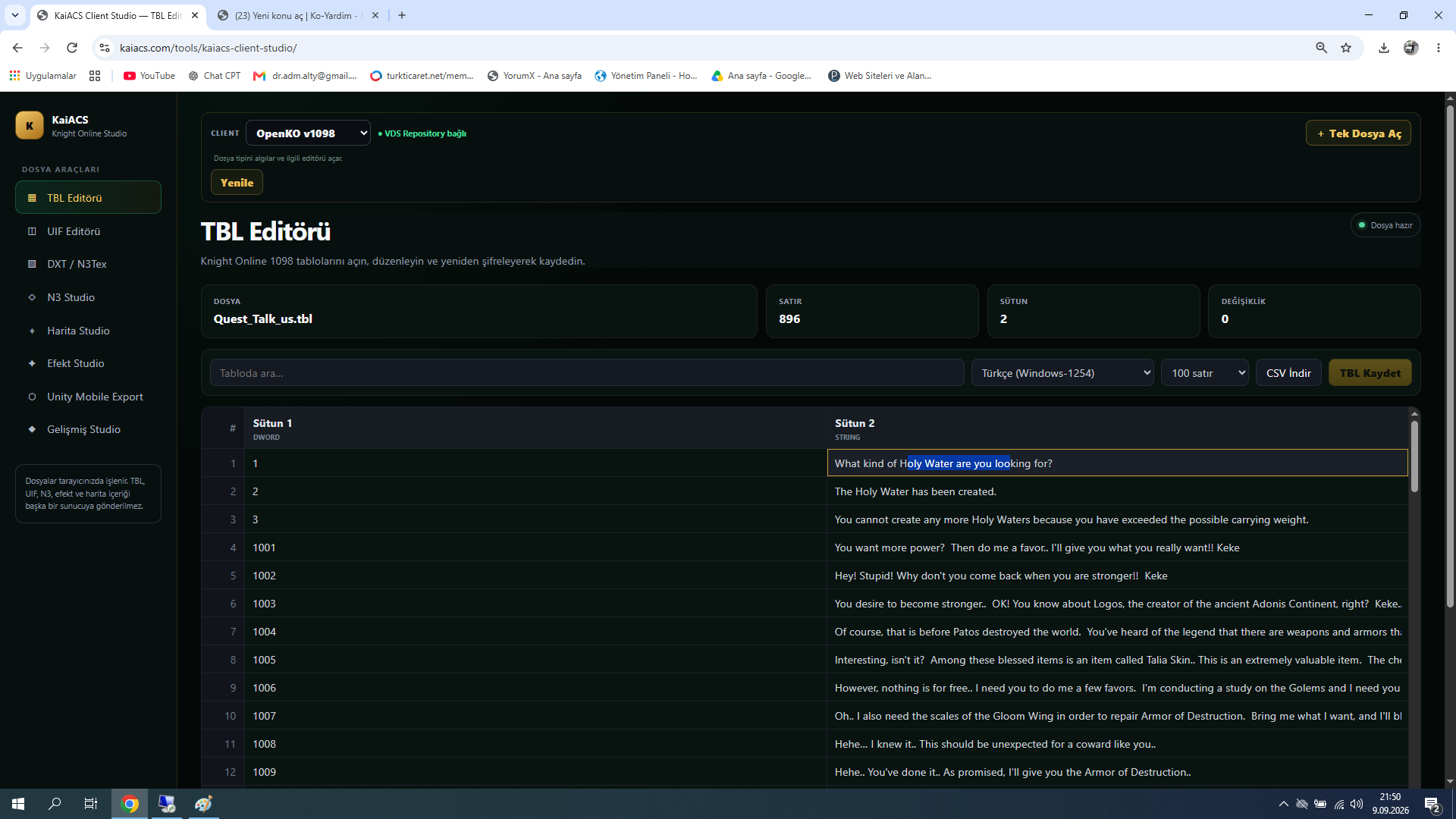The width and height of the screenshot is (1456, 819).
Task: Select the cell with value 1005
Action: click(x=535, y=660)
